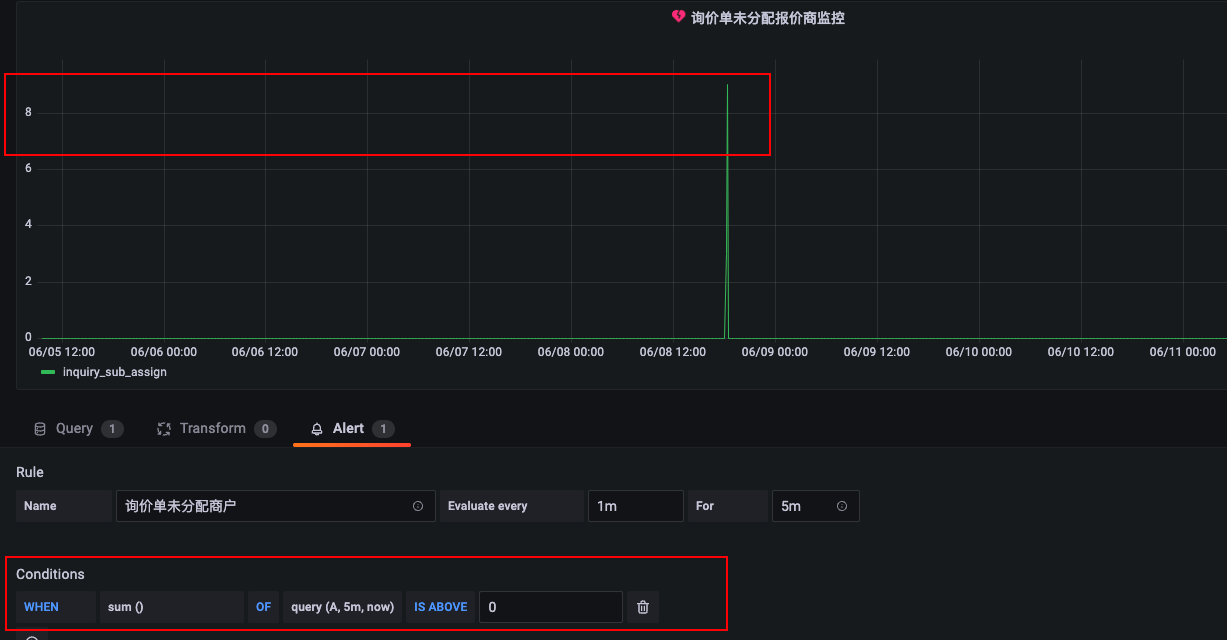Image resolution: width=1227 pixels, height=640 pixels.
Task: Click the 06/10 12:00 x-axis label
Action: click(1082, 352)
